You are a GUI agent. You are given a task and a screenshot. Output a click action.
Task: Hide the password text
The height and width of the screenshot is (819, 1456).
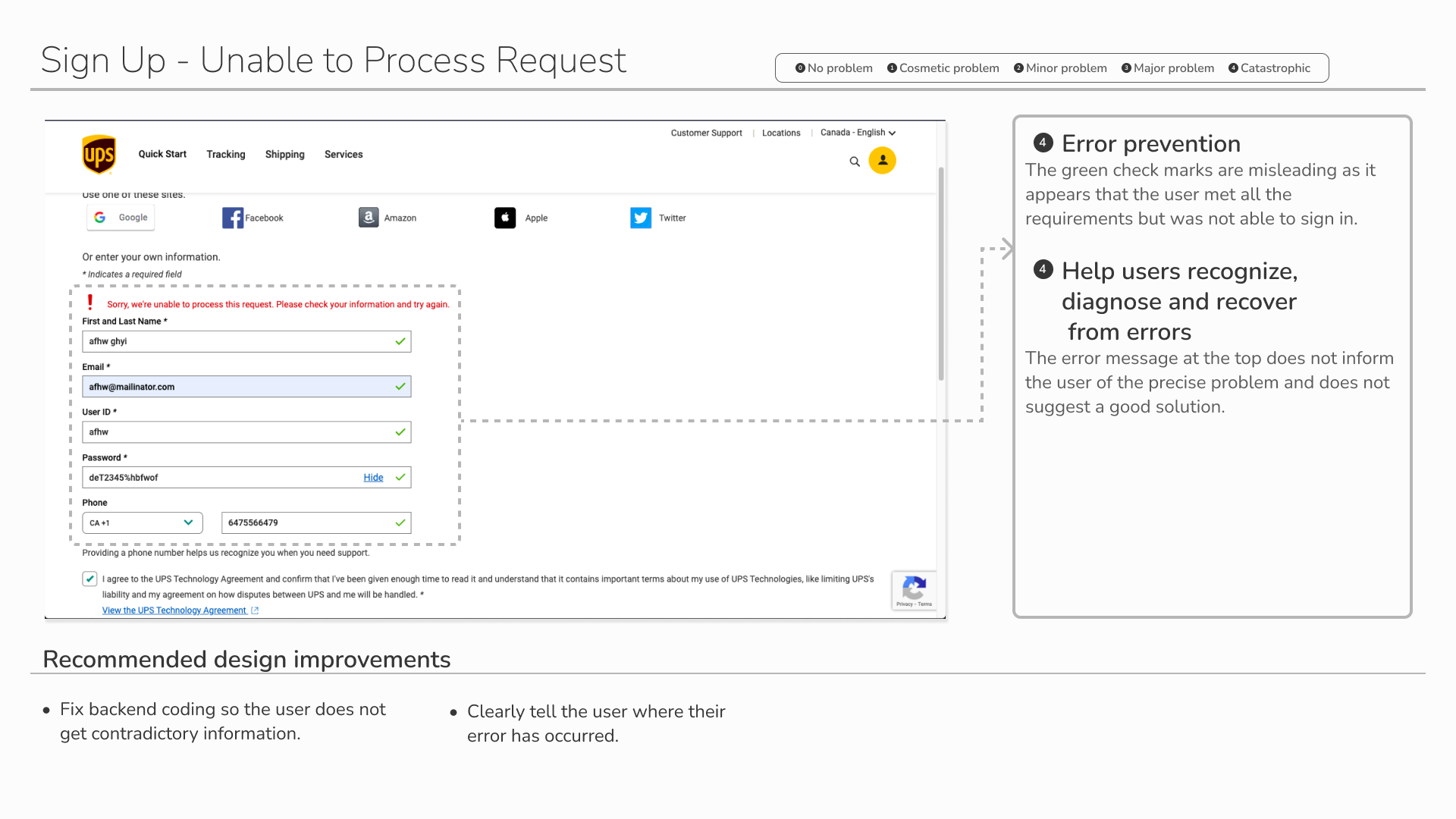pos(373,478)
